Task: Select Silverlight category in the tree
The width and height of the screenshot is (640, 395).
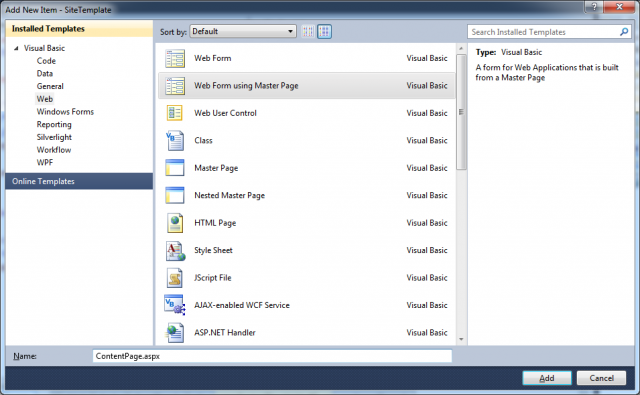Action: tap(54, 137)
